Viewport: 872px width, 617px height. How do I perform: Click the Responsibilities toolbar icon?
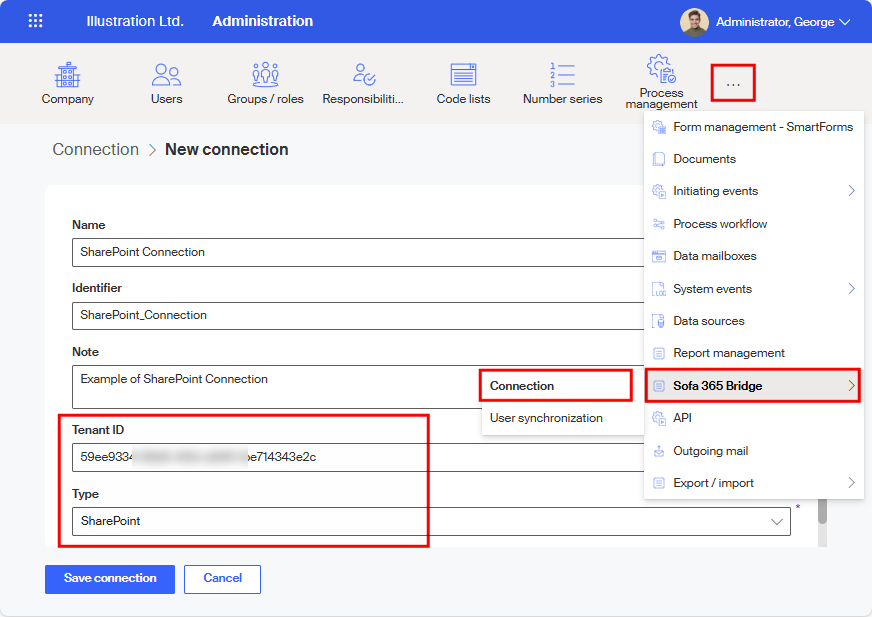click(x=364, y=75)
